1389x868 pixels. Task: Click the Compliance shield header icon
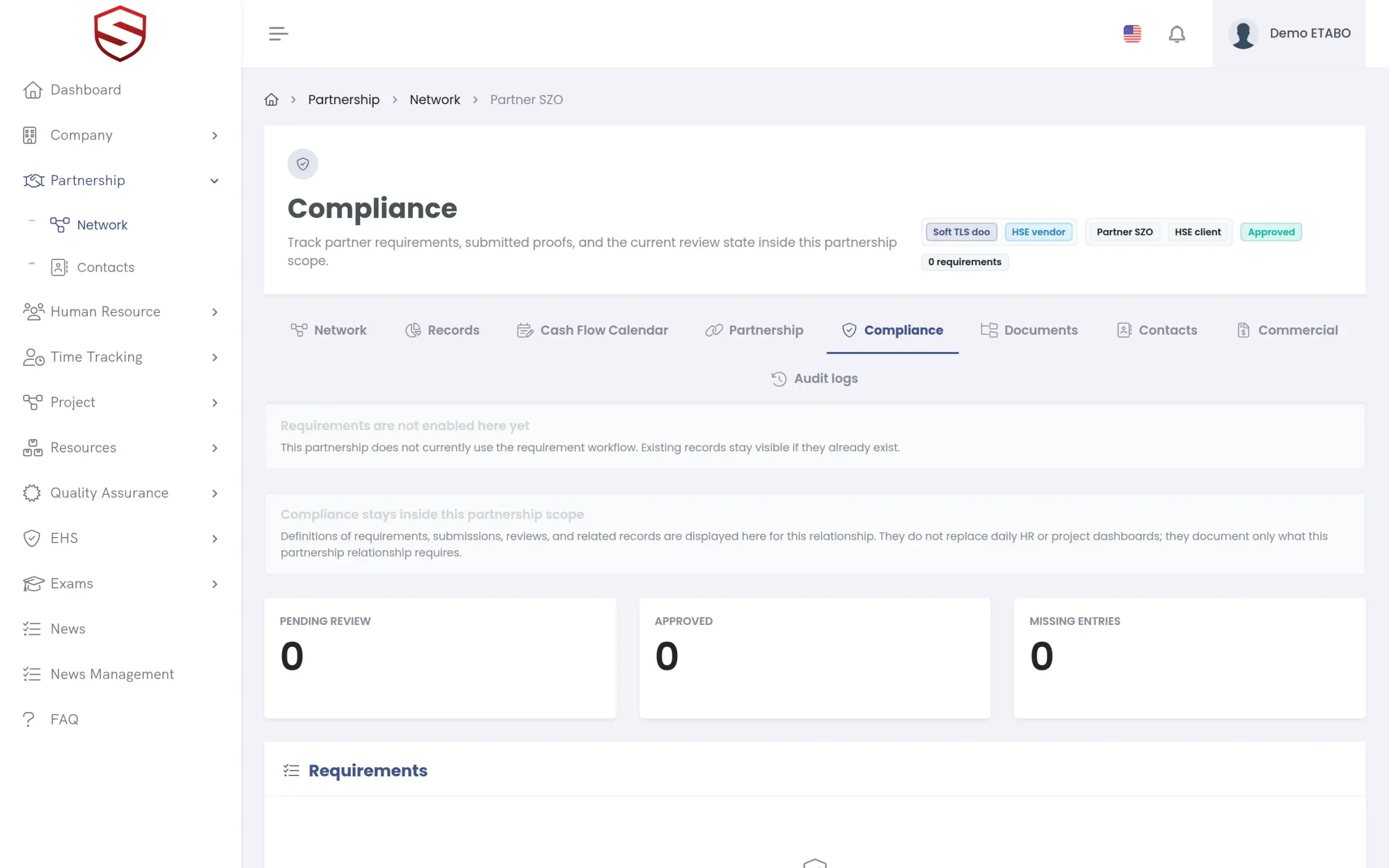coord(302,164)
